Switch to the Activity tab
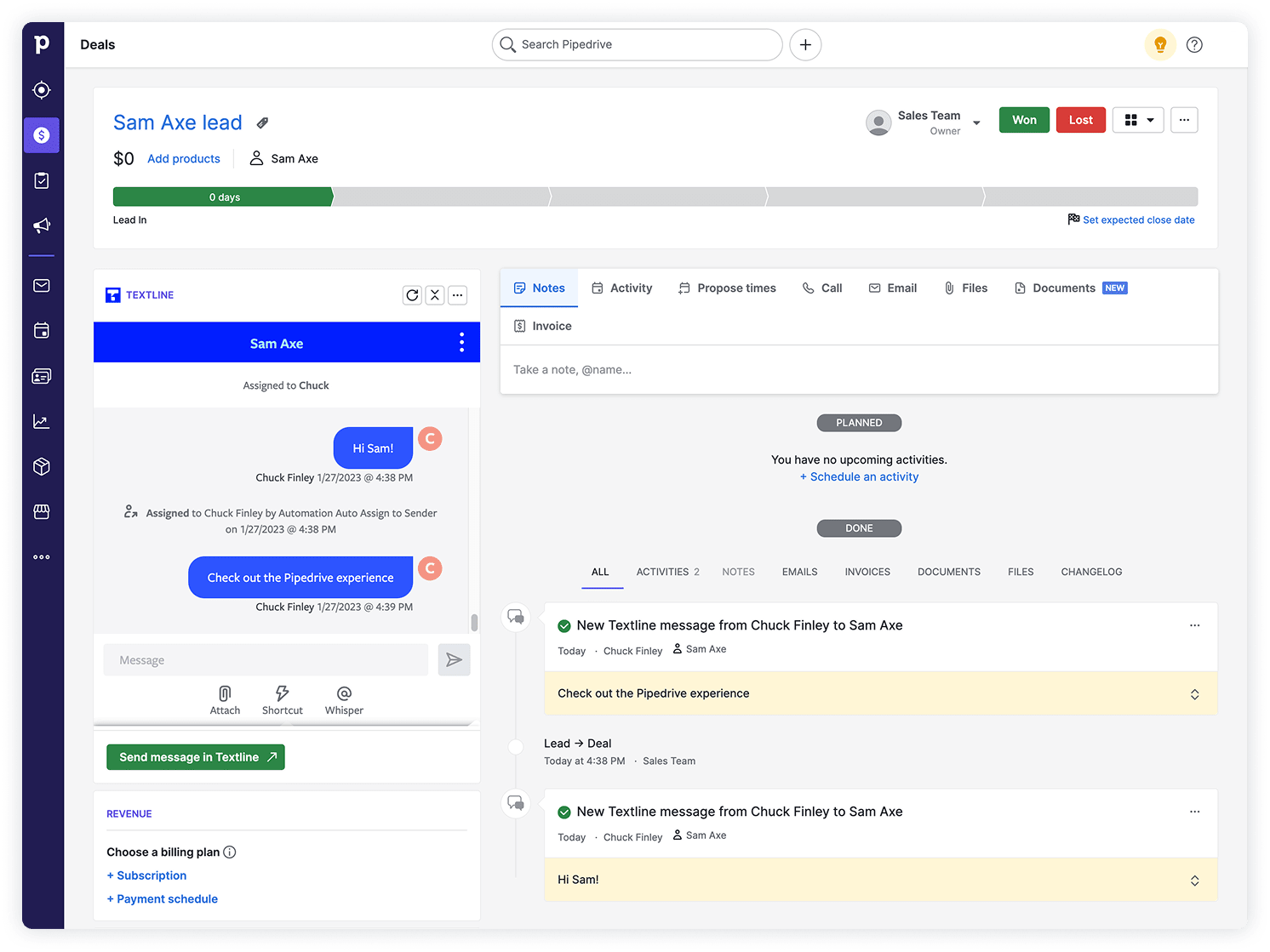1270x952 pixels. coord(622,288)
